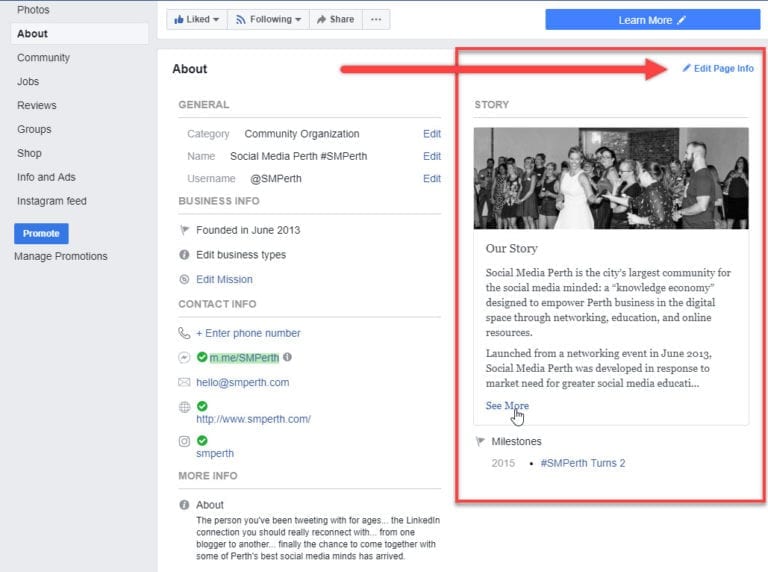Click the Our Story heading
768x572 pixels.
point(511,248)
